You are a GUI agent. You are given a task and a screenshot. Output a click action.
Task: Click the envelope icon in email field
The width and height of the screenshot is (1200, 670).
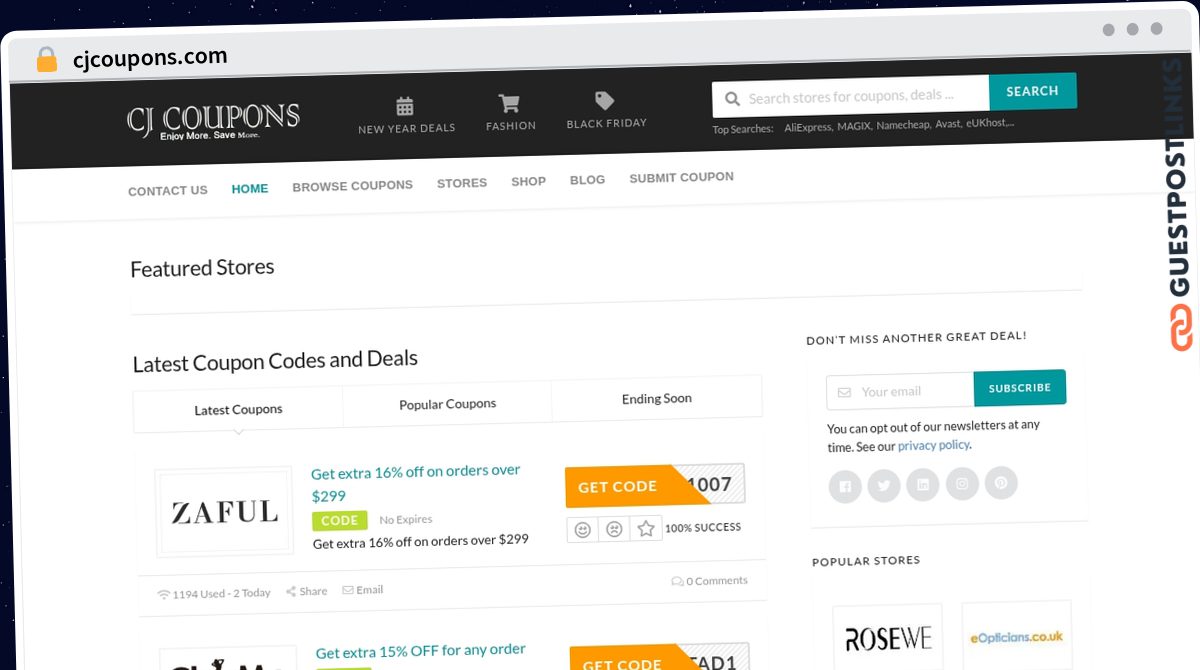point(845,392)
